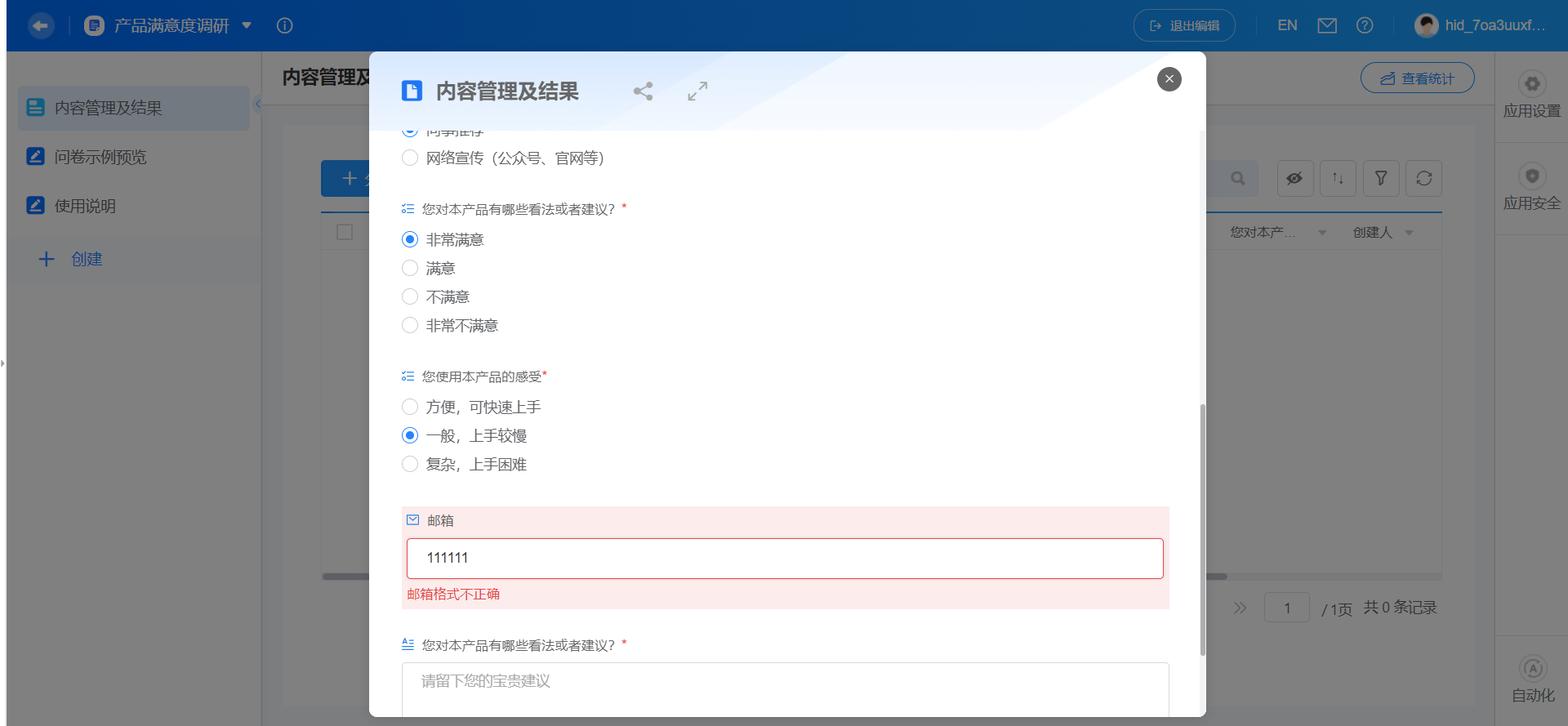Screen dimensions: 1568x726
Task: Click the 产品满意度调研 app icon
Action: tap(94, 25)
